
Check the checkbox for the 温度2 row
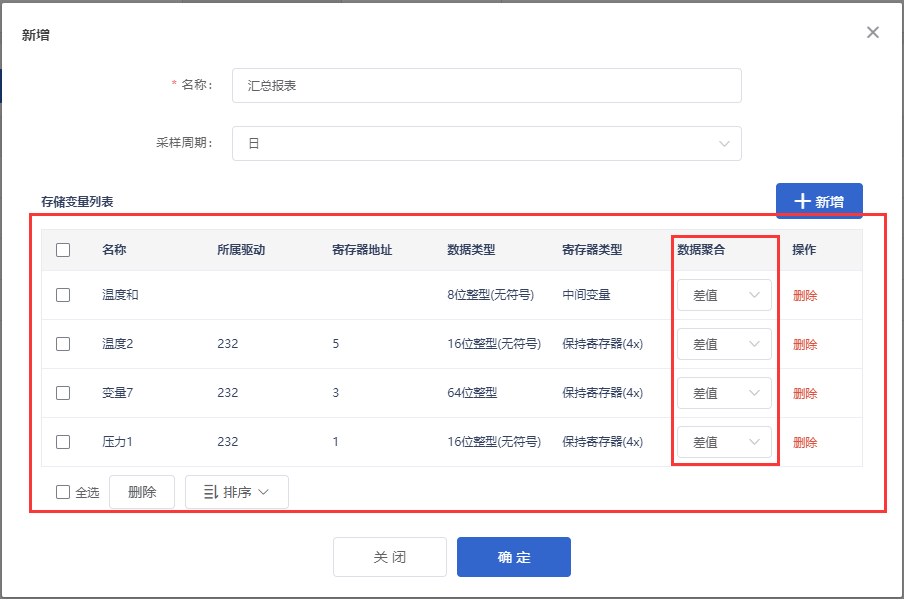coord(63,344)
